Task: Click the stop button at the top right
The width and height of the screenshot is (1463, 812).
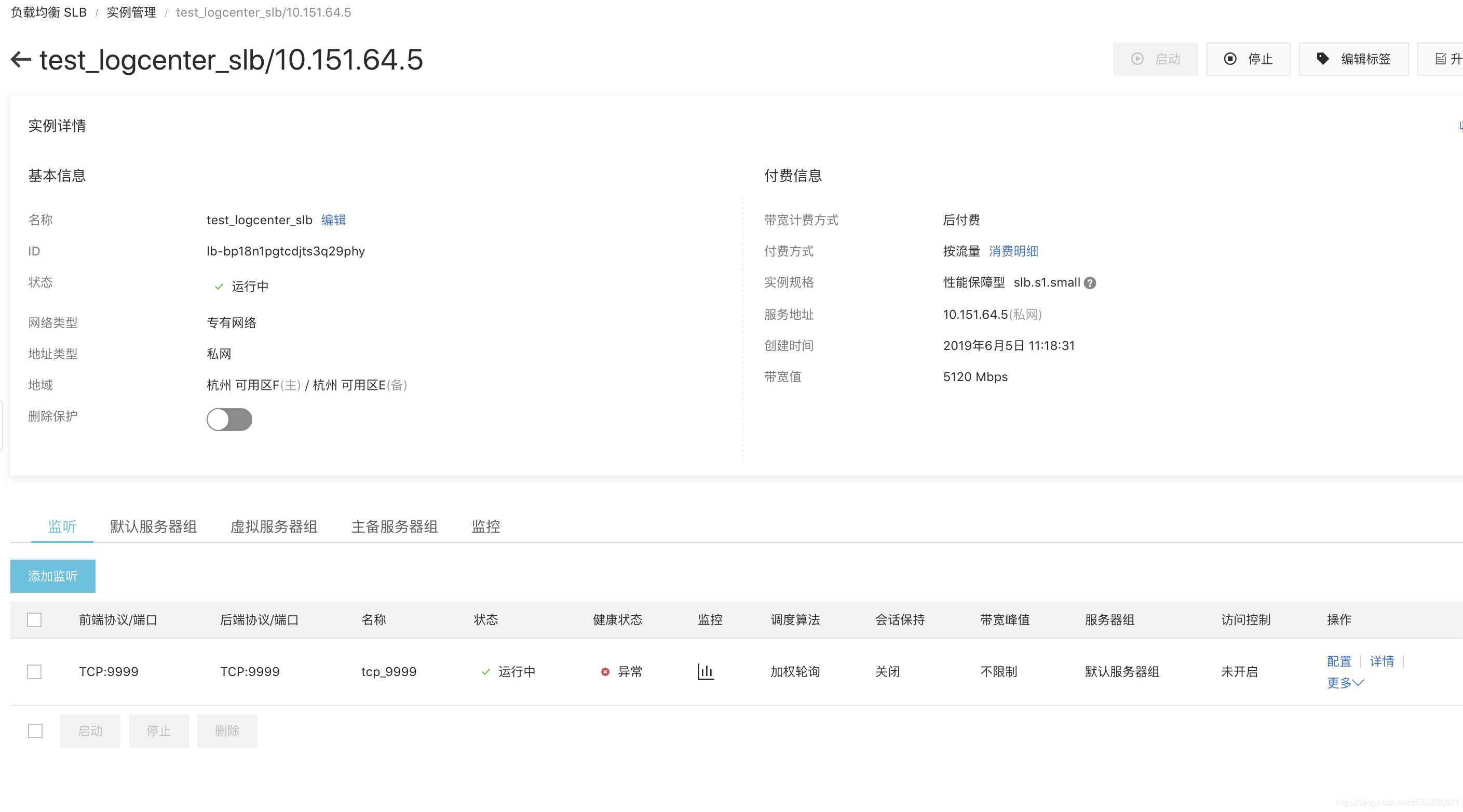Action: [1248, 59]
